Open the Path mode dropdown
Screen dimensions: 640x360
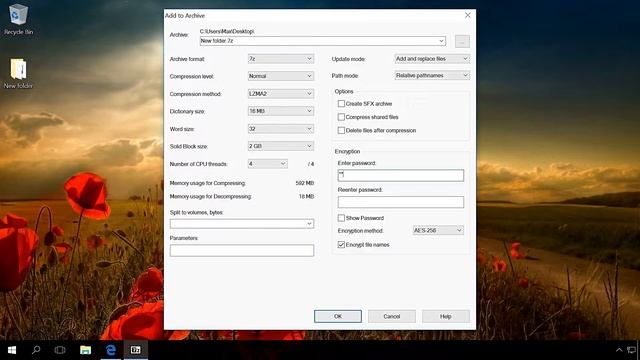tap(432, 76)
